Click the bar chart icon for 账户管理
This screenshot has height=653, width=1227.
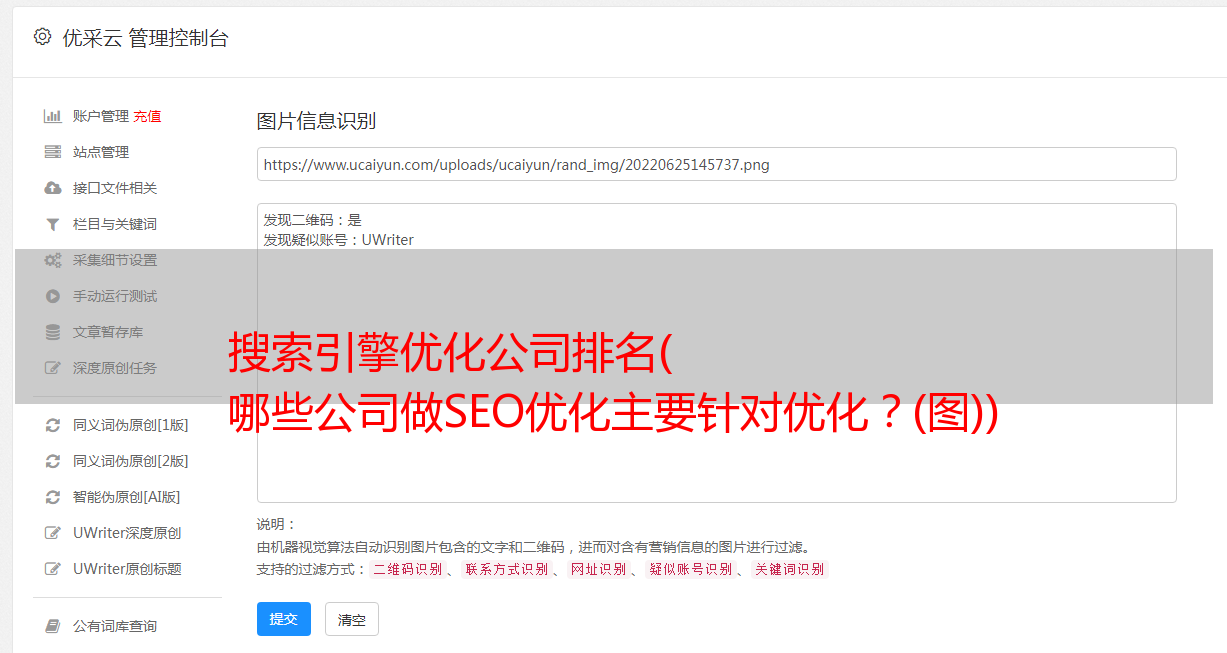tap(53, 116)
